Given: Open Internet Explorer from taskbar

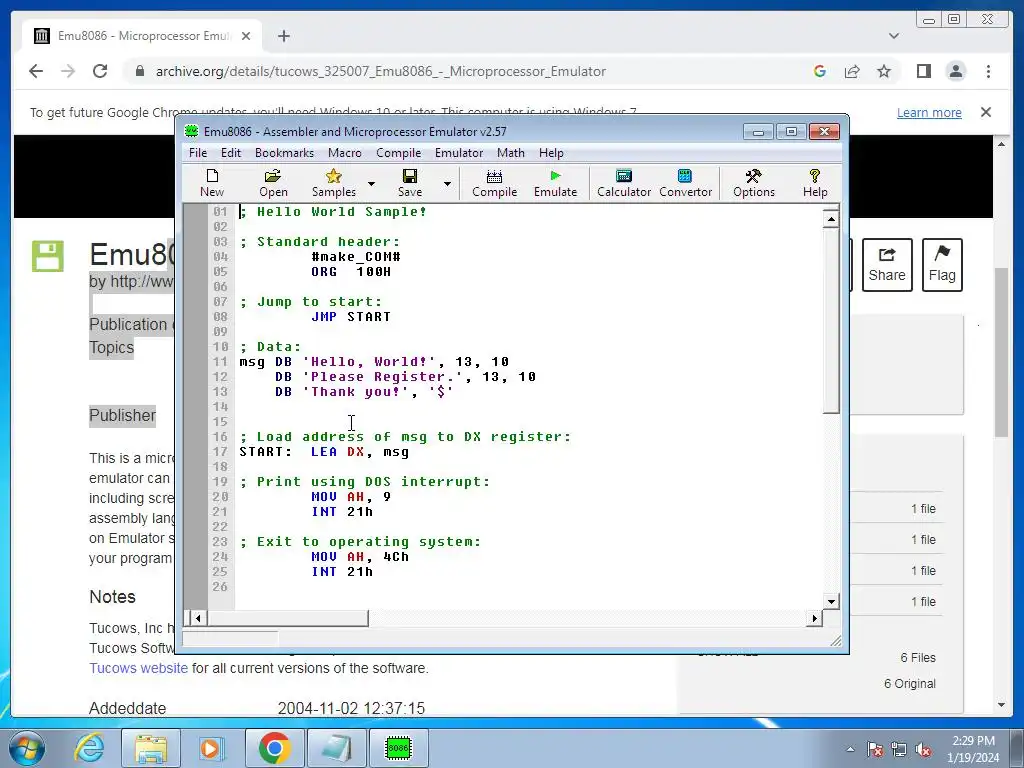Looking at the screenshot, I should 89,748.
